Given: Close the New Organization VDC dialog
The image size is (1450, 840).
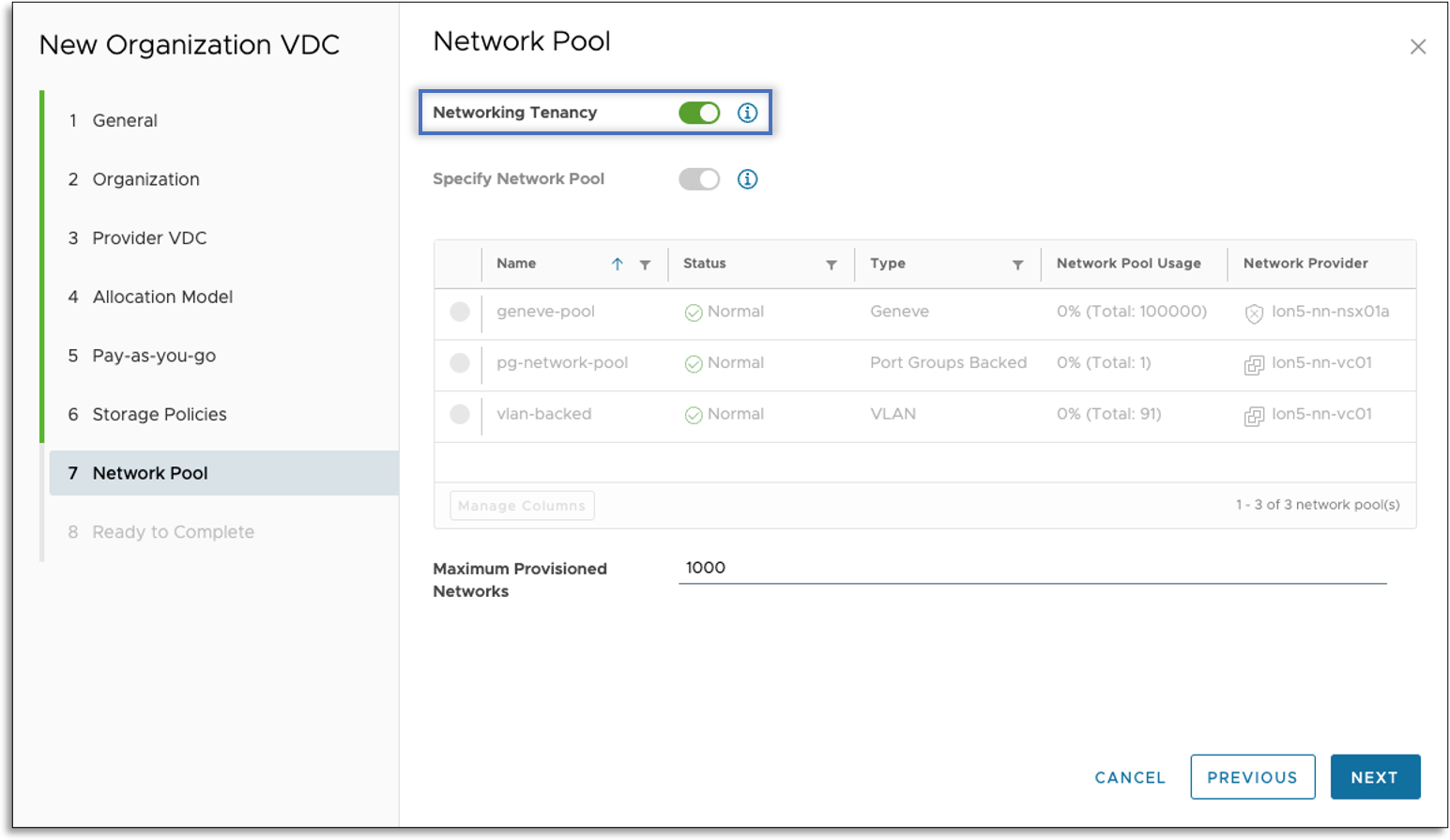Looking at the screenshot, I should [x=1417, y=47].
